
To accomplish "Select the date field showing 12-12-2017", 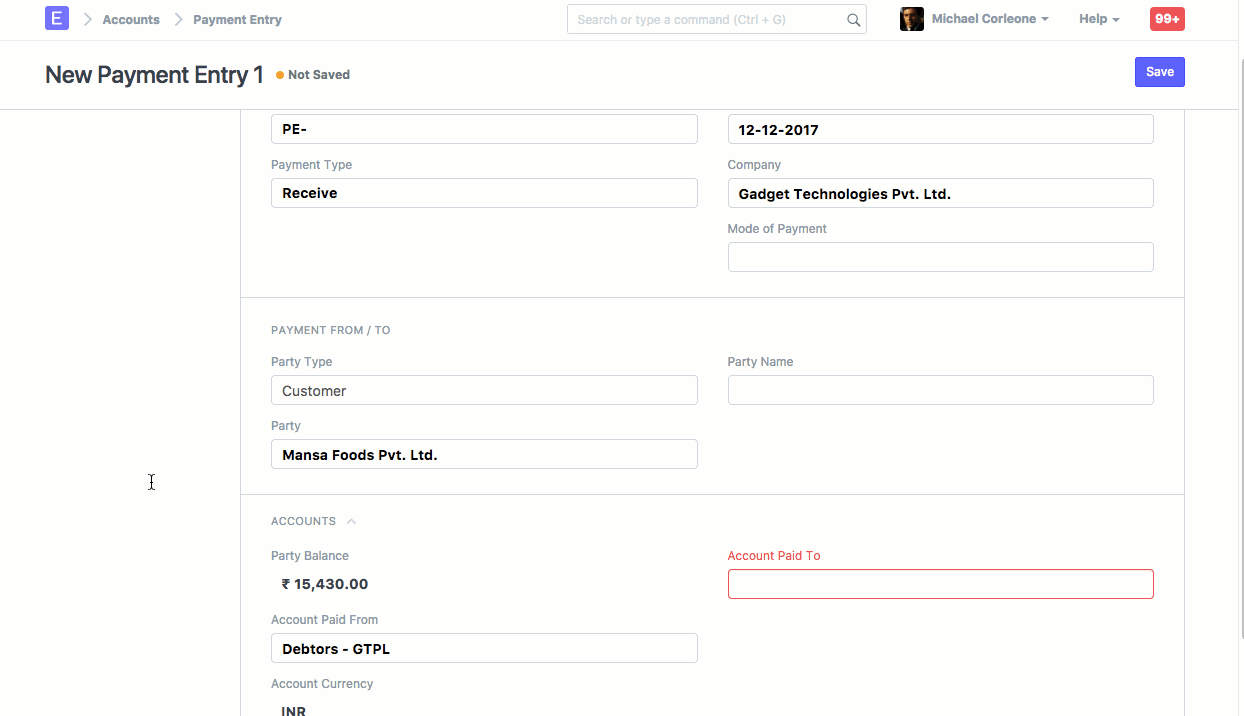I will click(939, 128).
